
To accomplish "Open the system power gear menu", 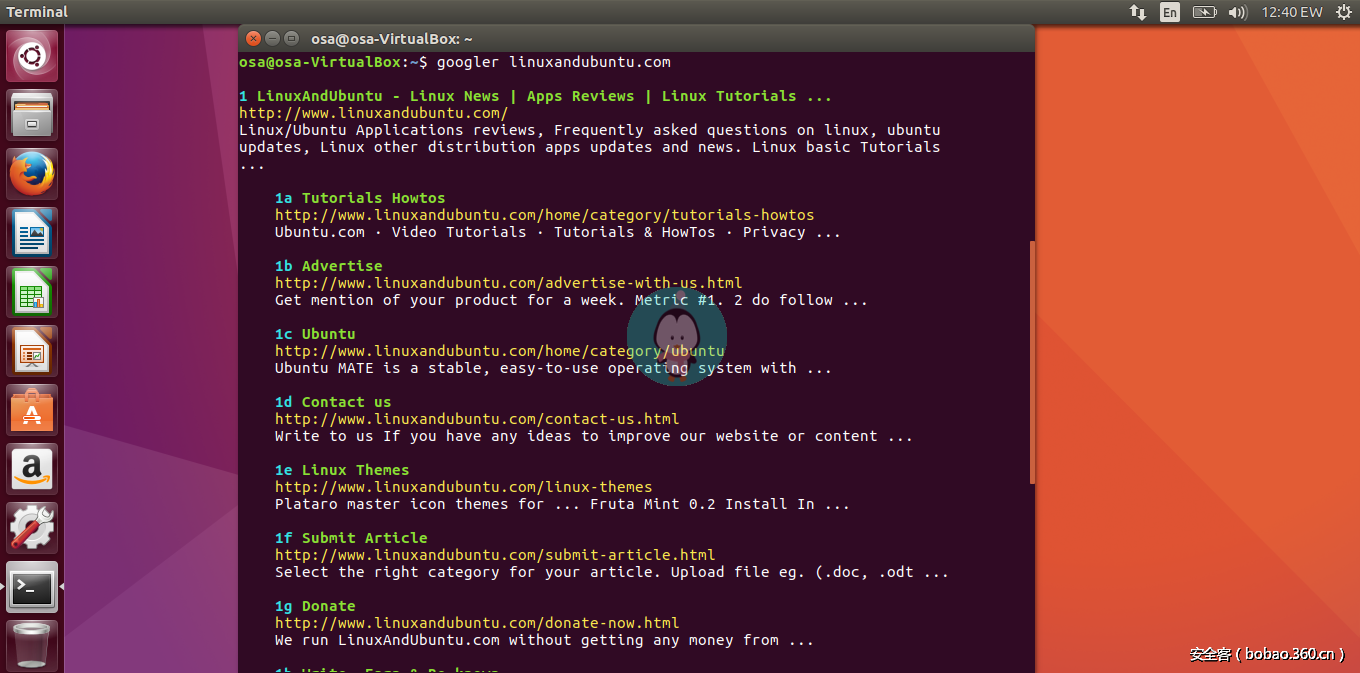I will coord(1343,12).
